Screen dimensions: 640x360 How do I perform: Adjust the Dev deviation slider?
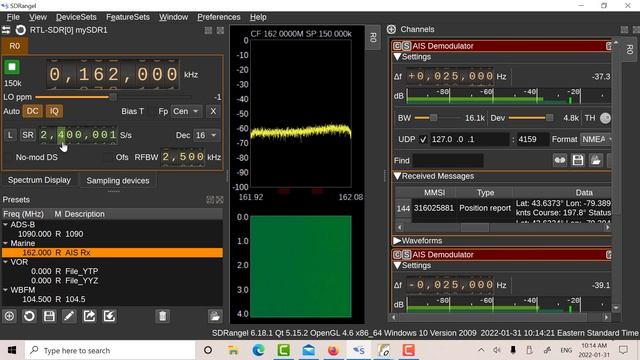pyautogui.click(x=531, y=118)
